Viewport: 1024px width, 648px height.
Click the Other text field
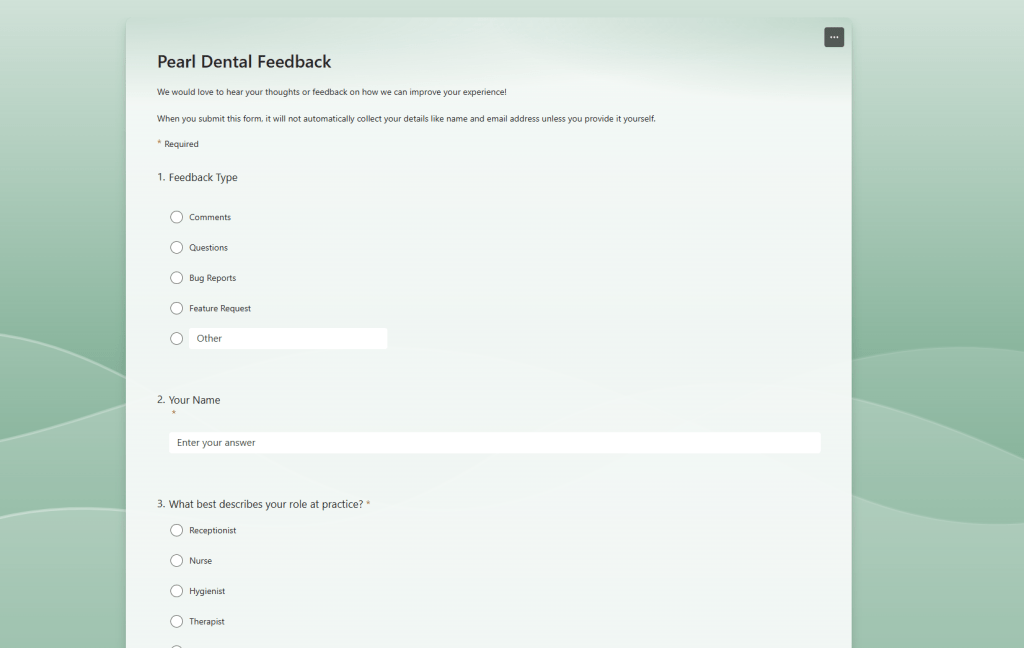pos(288,339)
